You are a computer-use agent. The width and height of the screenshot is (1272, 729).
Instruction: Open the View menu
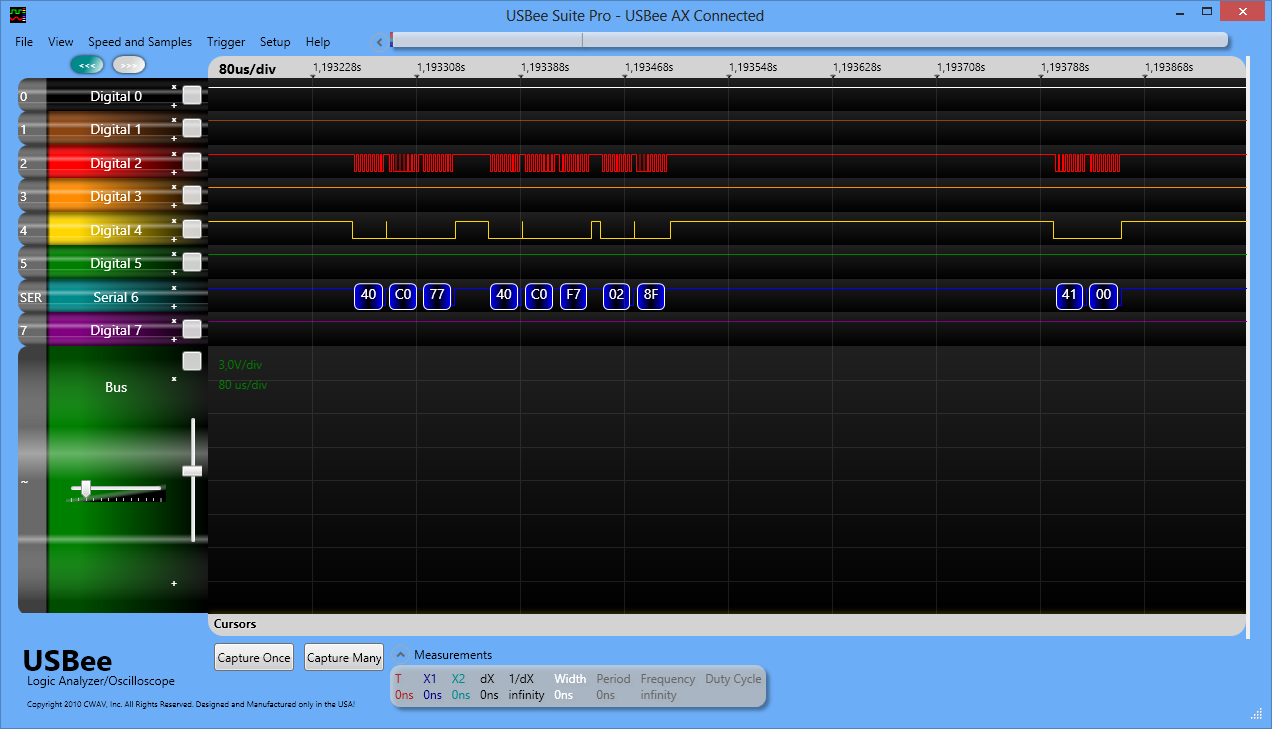click(61, 42)
